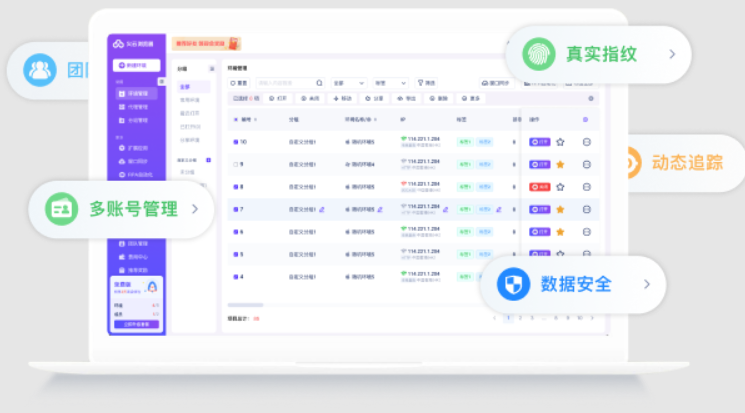Click the red close button in row 8
Viewport: 745px width, 413px height.
click(540, 187)
